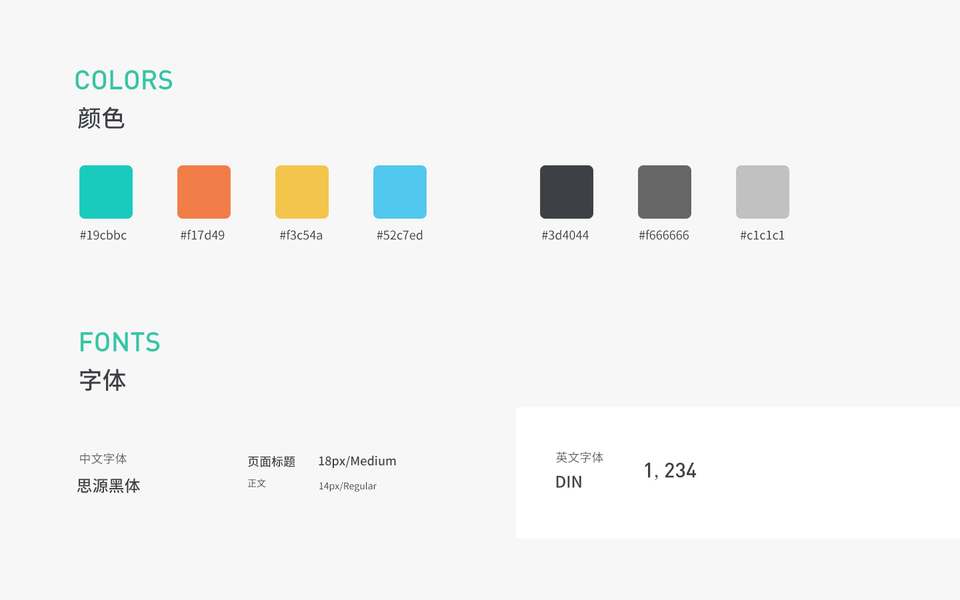Select the dark charcoal #3d4044 swatch
This screenshot has height=600, width=960.
point(566,192)
